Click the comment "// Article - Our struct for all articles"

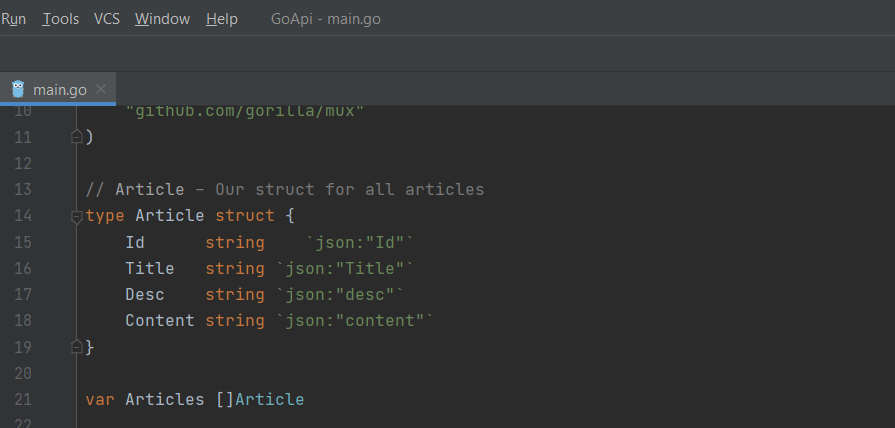[x=285, y=189]
